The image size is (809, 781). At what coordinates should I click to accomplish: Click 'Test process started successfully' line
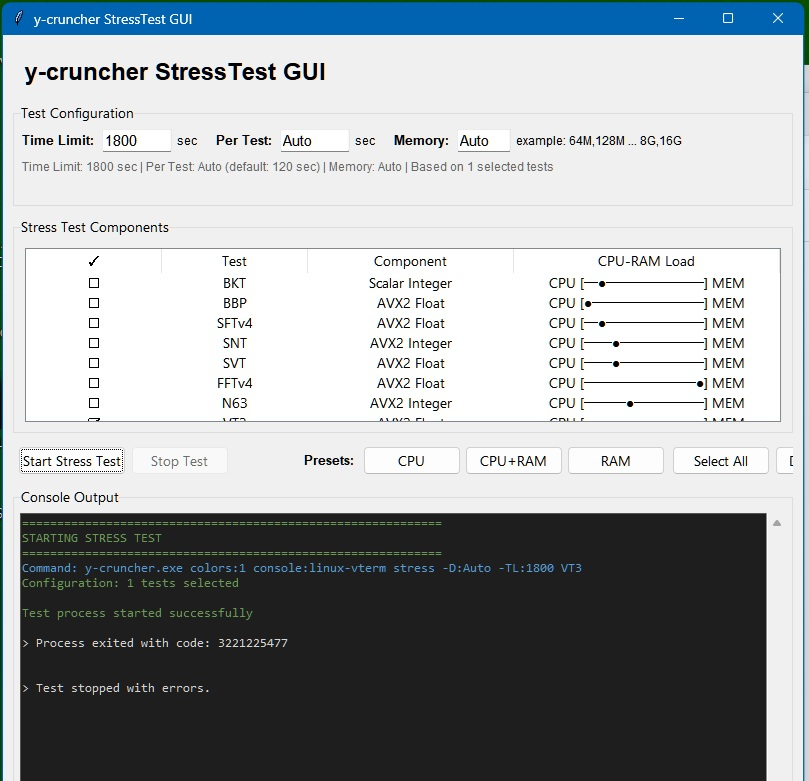point(137,613)
